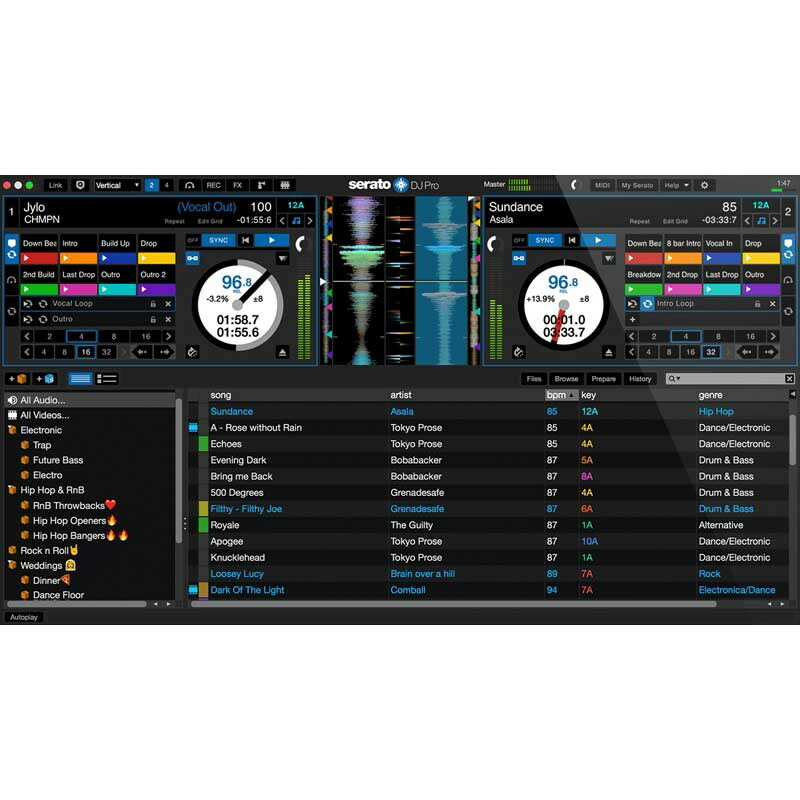Open the Help dropdown menu
Image resolution: width=800 pixels, height=800 pixels.
(677, 185)
